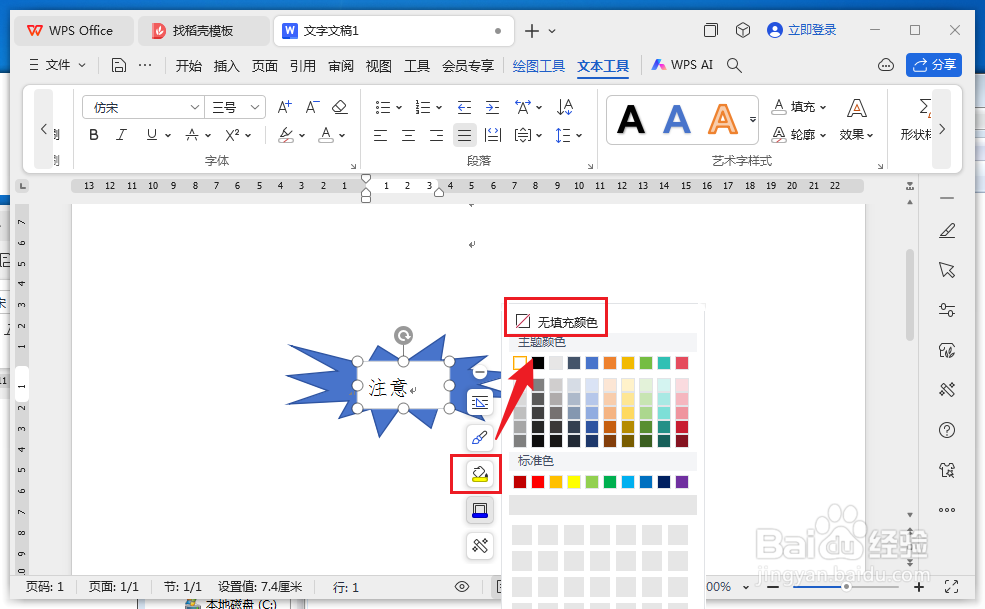Center align the text
The height and width of the screenshot is (609, 985).
point(408,135)
